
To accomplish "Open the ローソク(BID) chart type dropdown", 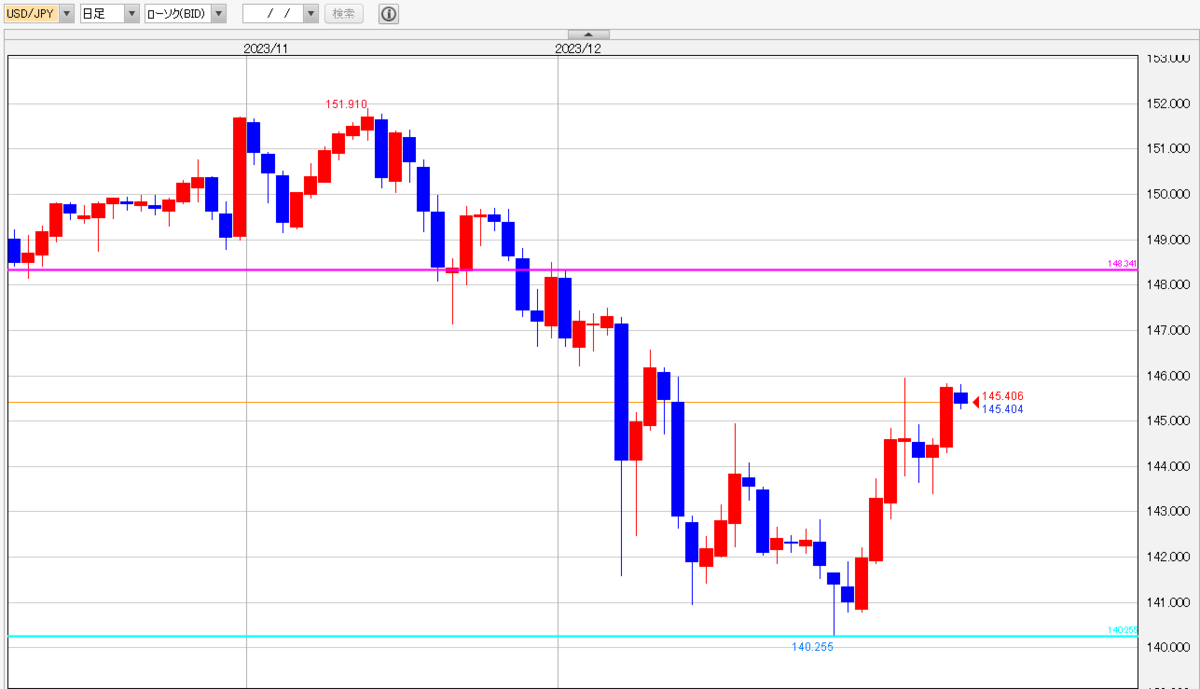I will coord(219,14).
